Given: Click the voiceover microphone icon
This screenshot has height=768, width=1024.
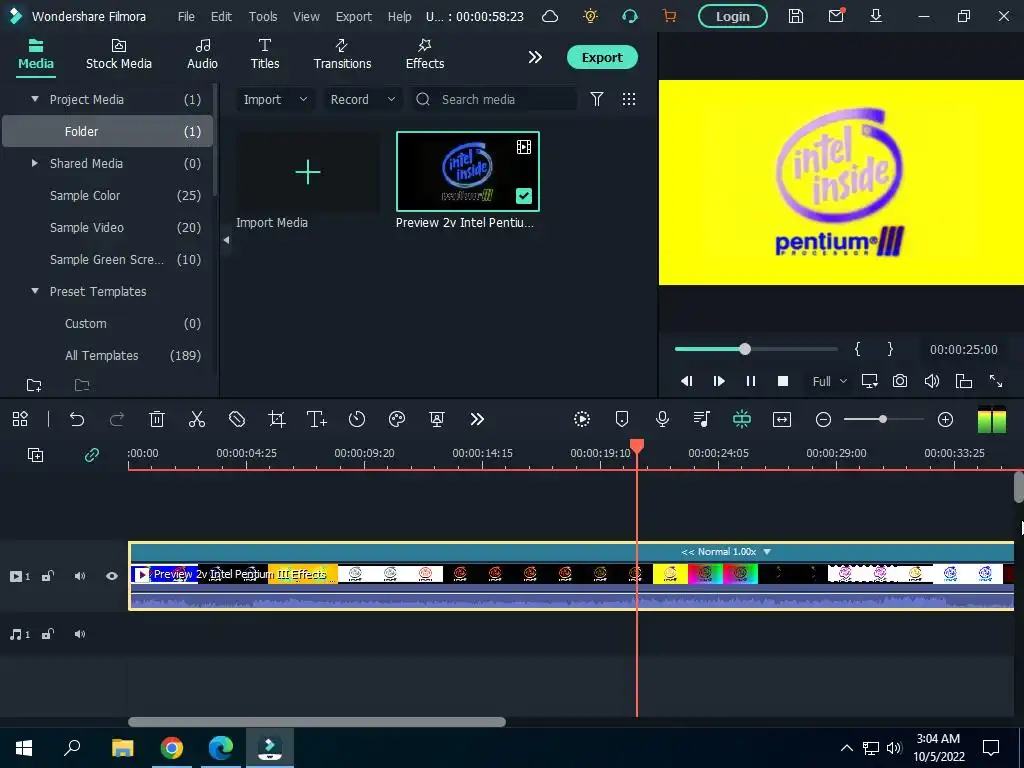Looking at the screenshot, I should [x=662, y=419].
